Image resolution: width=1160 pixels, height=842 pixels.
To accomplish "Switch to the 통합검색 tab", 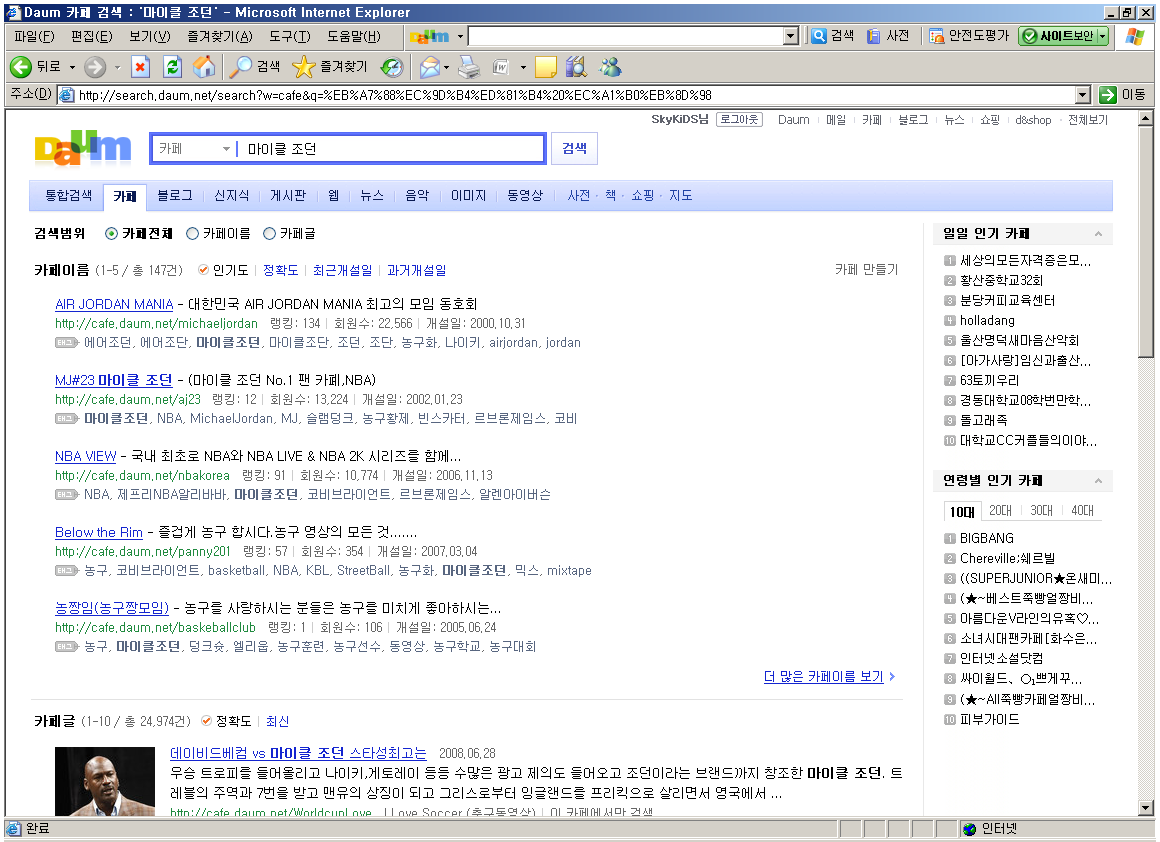I will coord(69,195).
